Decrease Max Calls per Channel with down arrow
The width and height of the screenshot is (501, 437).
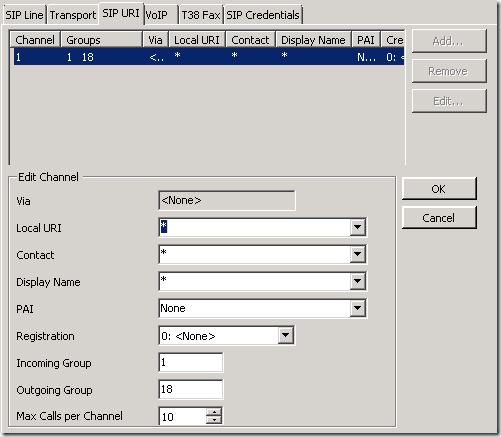(214, 420)
